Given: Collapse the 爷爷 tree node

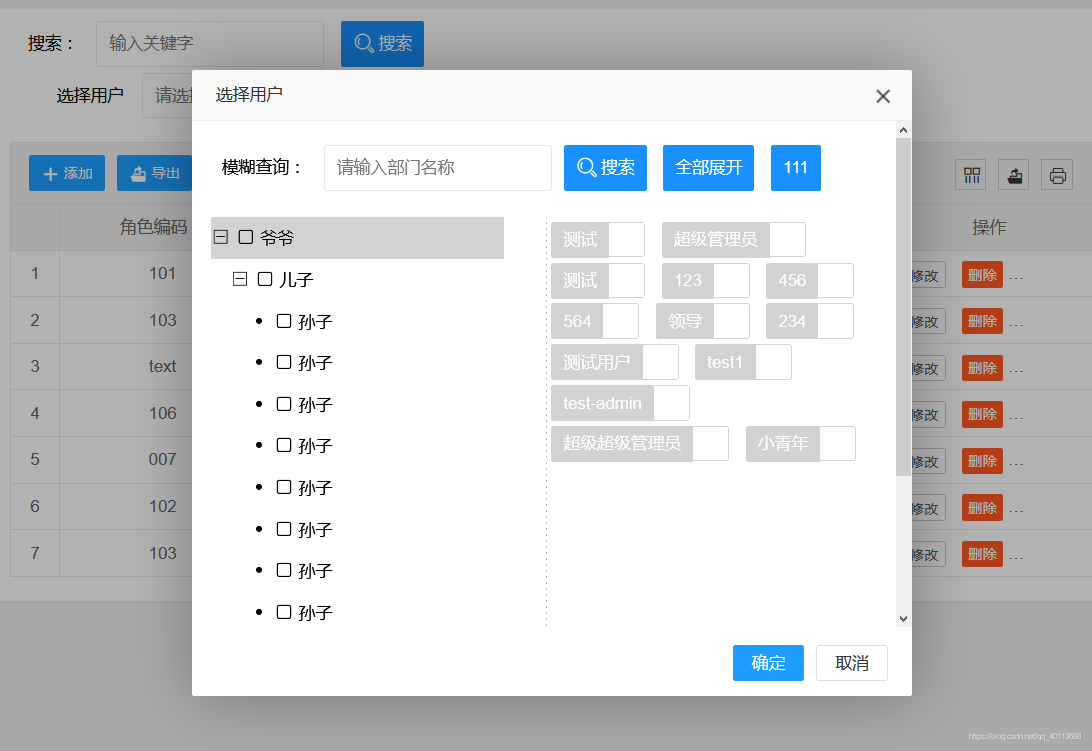Looking at the screenshot, I should click(221, 238).
